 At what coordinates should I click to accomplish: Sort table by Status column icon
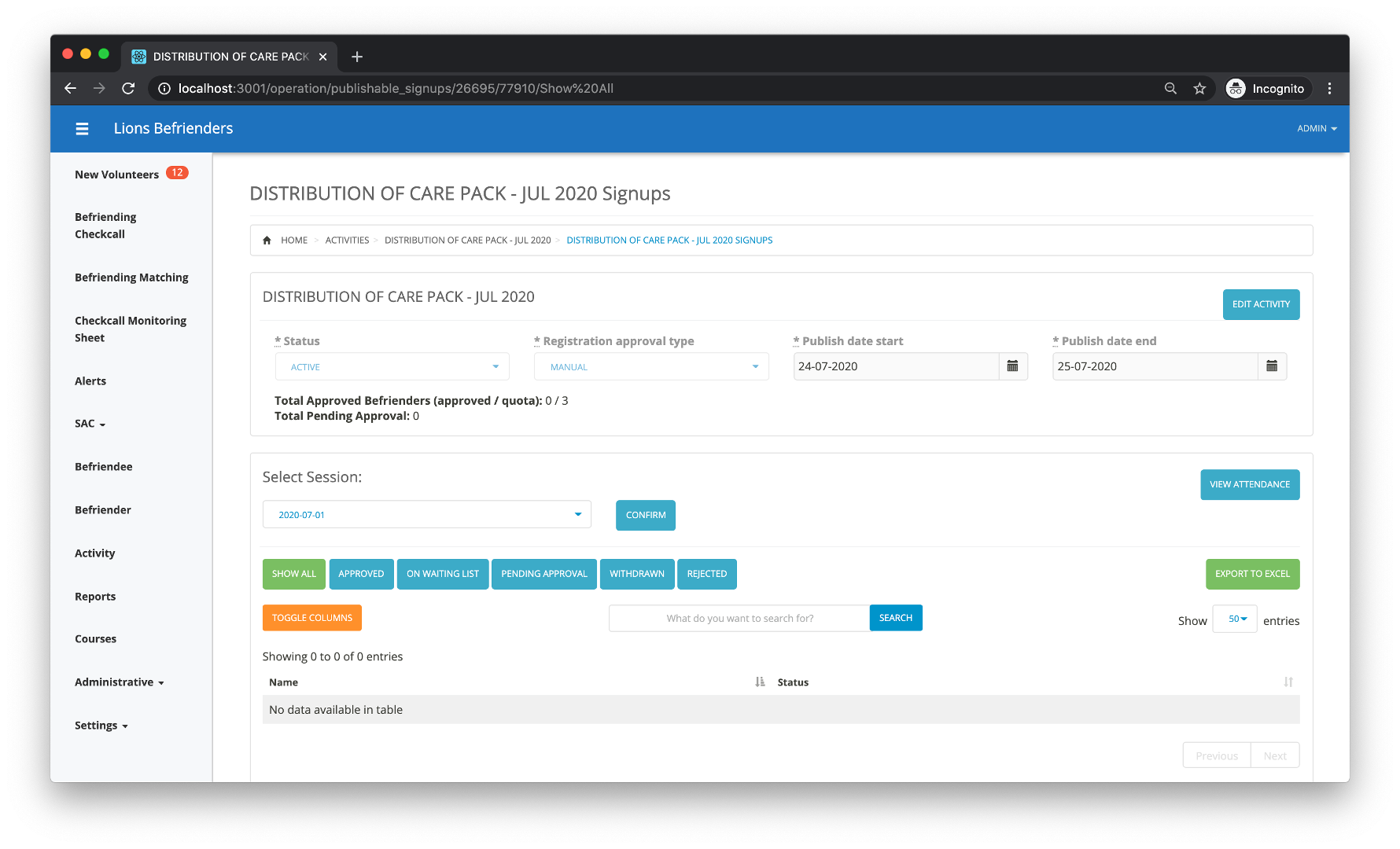pos(1288,682)
